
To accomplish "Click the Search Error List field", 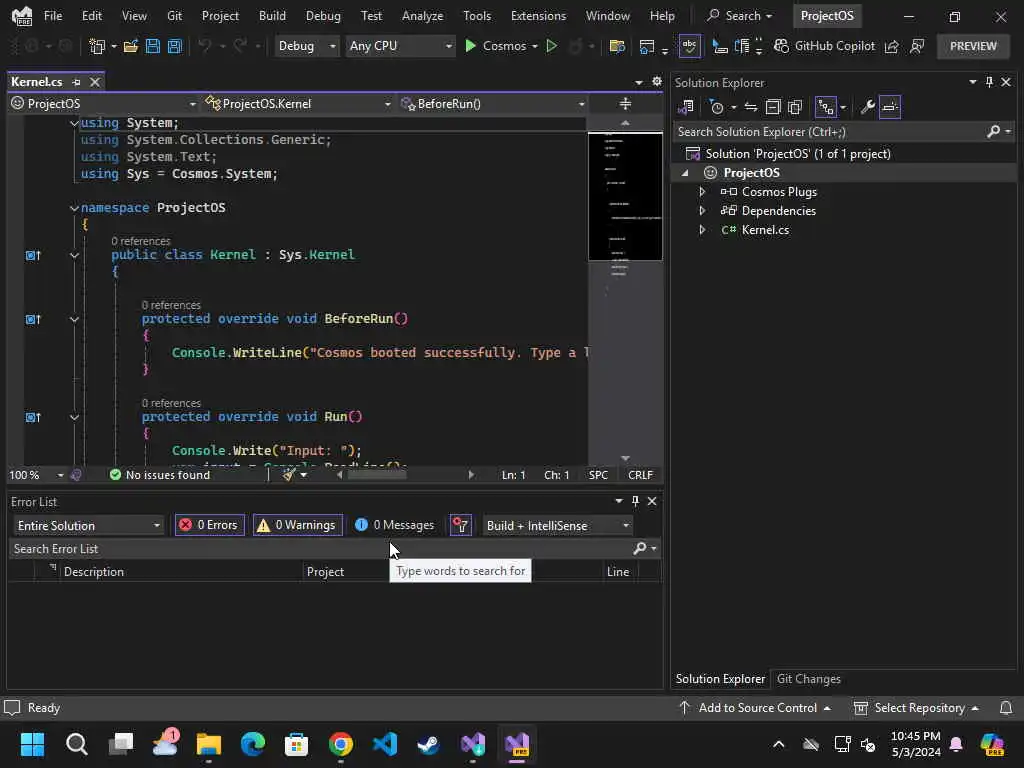I will [320, 549].
